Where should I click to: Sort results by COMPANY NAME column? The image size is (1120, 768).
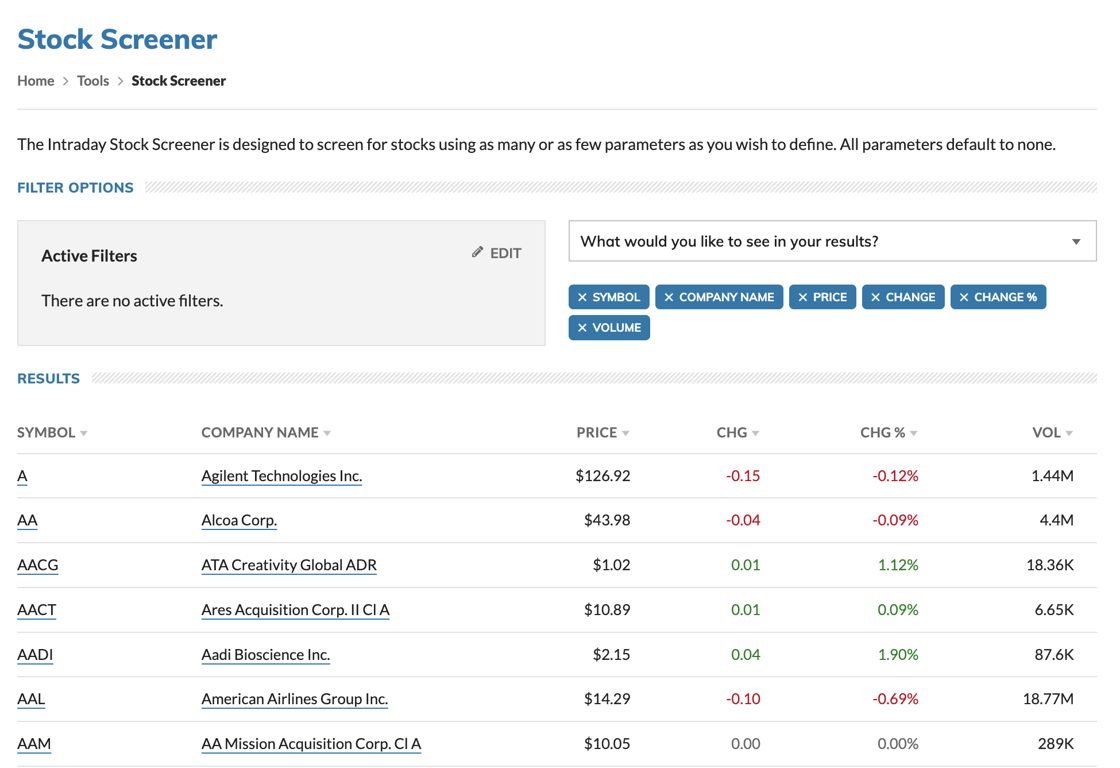coord(266,433)
